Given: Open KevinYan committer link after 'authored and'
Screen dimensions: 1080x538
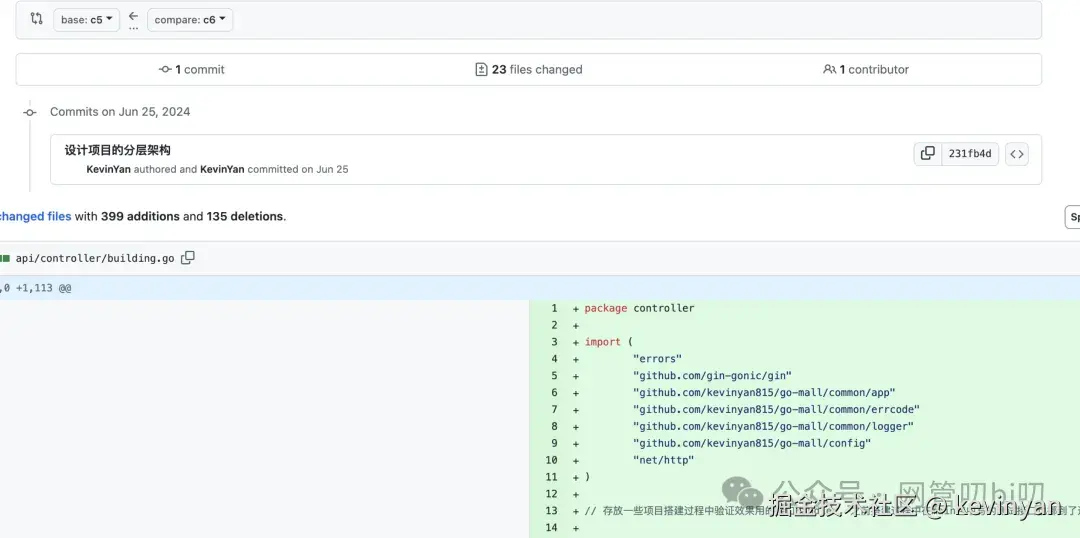Looking at the screenshot, I should coord(222,169).
